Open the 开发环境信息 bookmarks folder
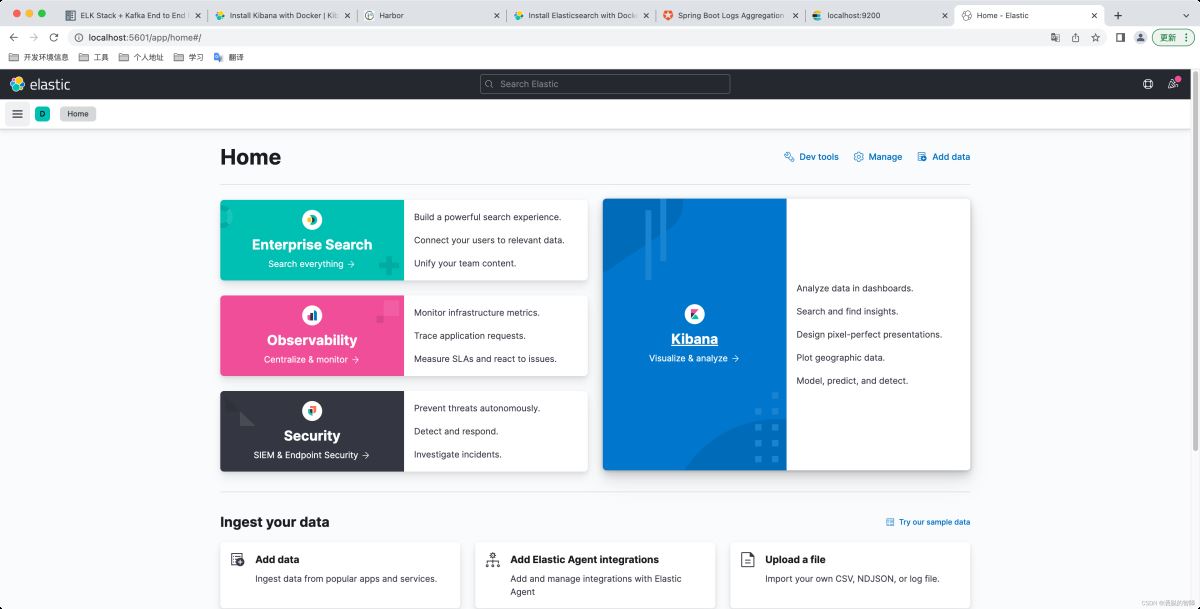Screen dimensions: 1200x609 [x=39, y=57]
